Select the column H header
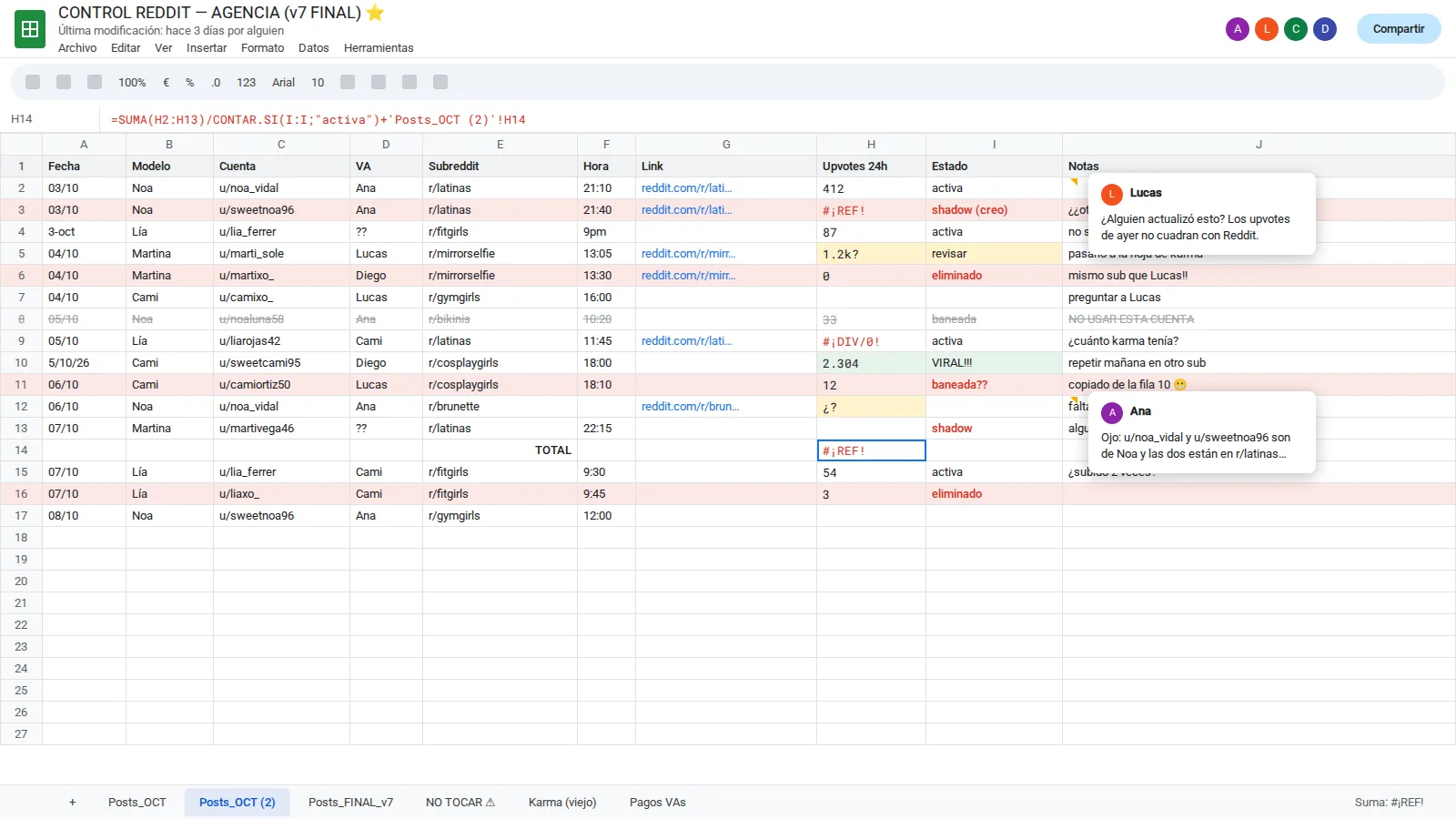Viewport: 1456px width, 819px height. click(x=871, y=145)
